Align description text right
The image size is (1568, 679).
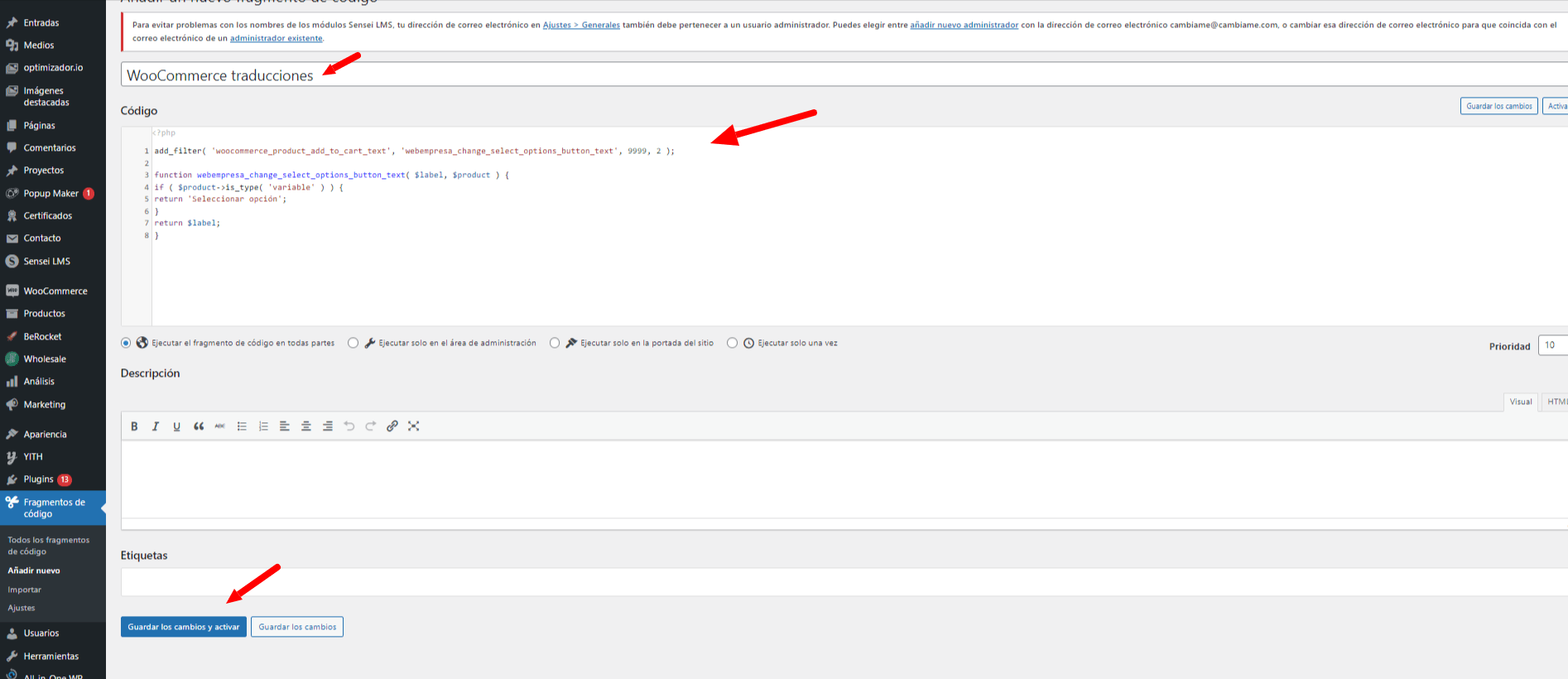[x=328, y=426]
